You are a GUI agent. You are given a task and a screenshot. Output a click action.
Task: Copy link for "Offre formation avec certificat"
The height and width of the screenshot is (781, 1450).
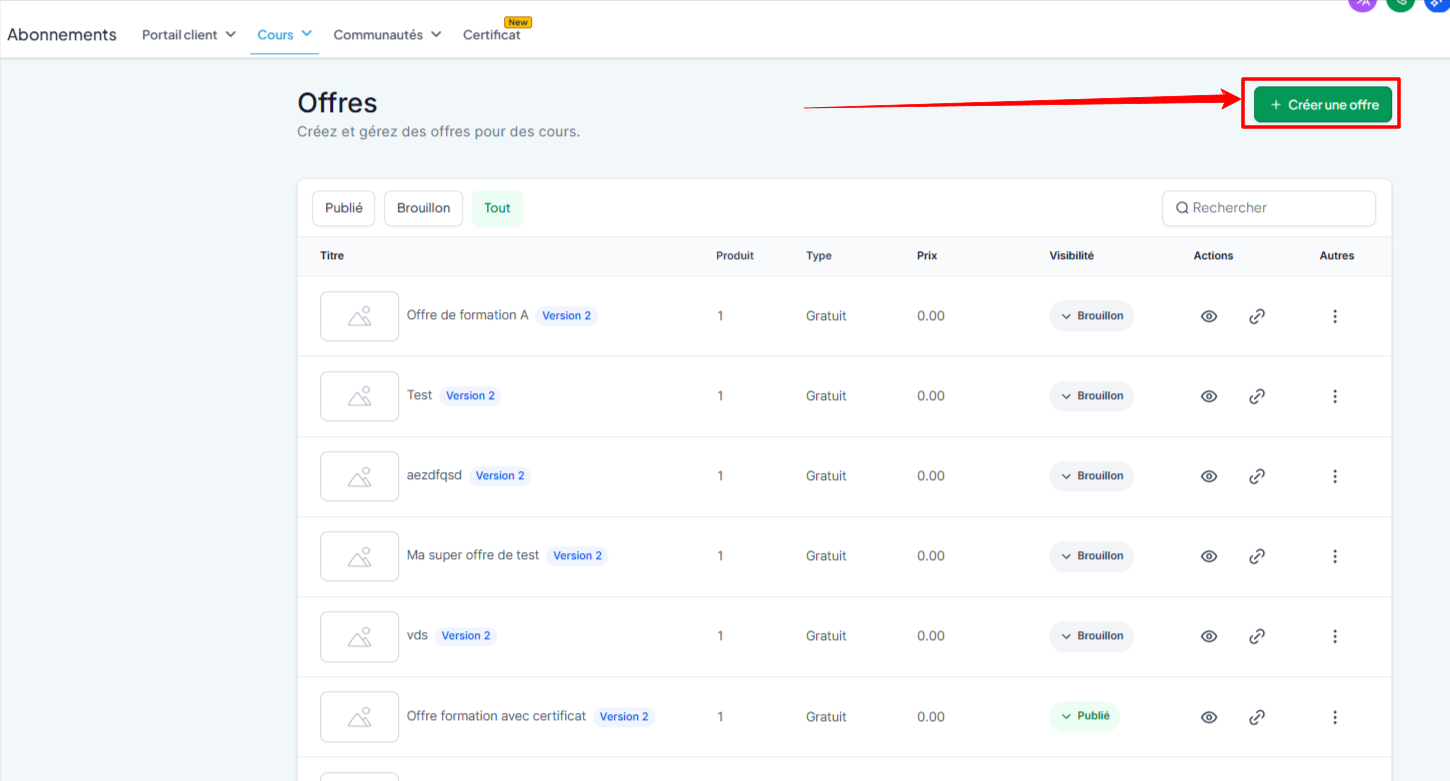[1257, 717]
